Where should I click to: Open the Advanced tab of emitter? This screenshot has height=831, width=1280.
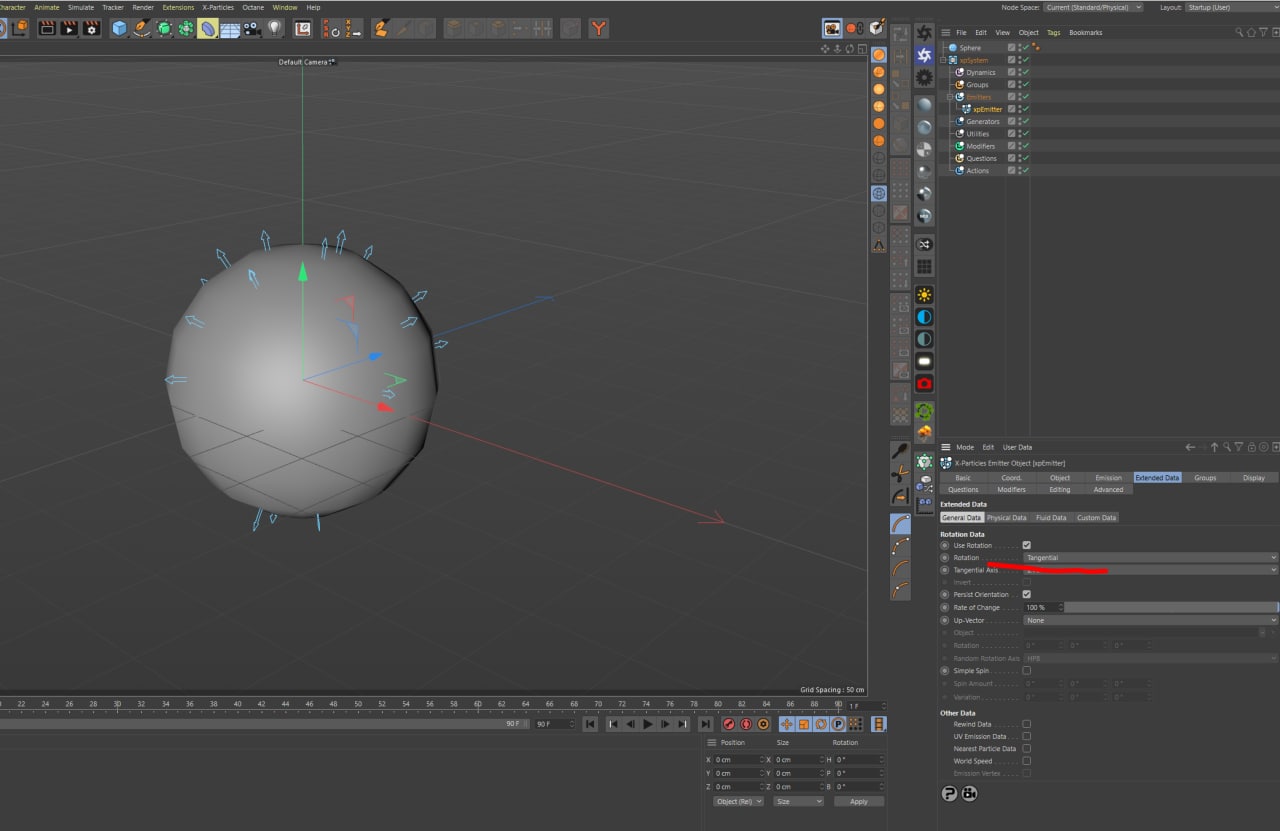tap(1108, 490)
